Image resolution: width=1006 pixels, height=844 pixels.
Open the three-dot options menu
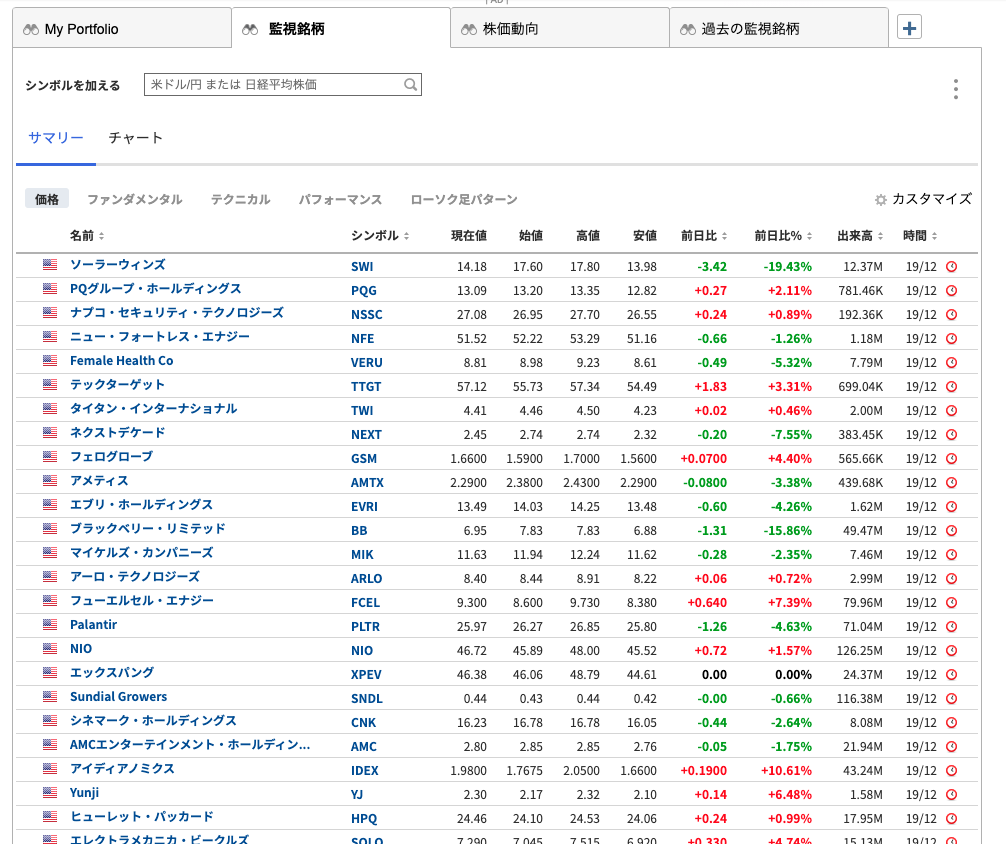coord(955,89)
